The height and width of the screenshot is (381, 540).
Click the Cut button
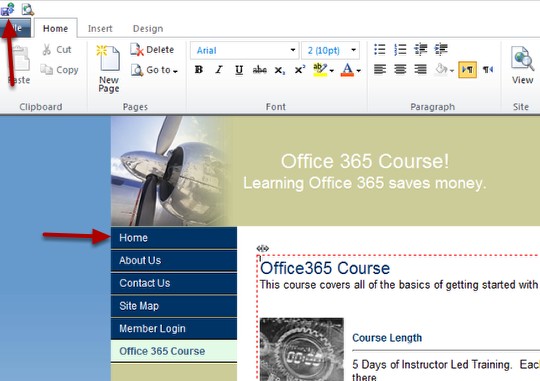57,50
